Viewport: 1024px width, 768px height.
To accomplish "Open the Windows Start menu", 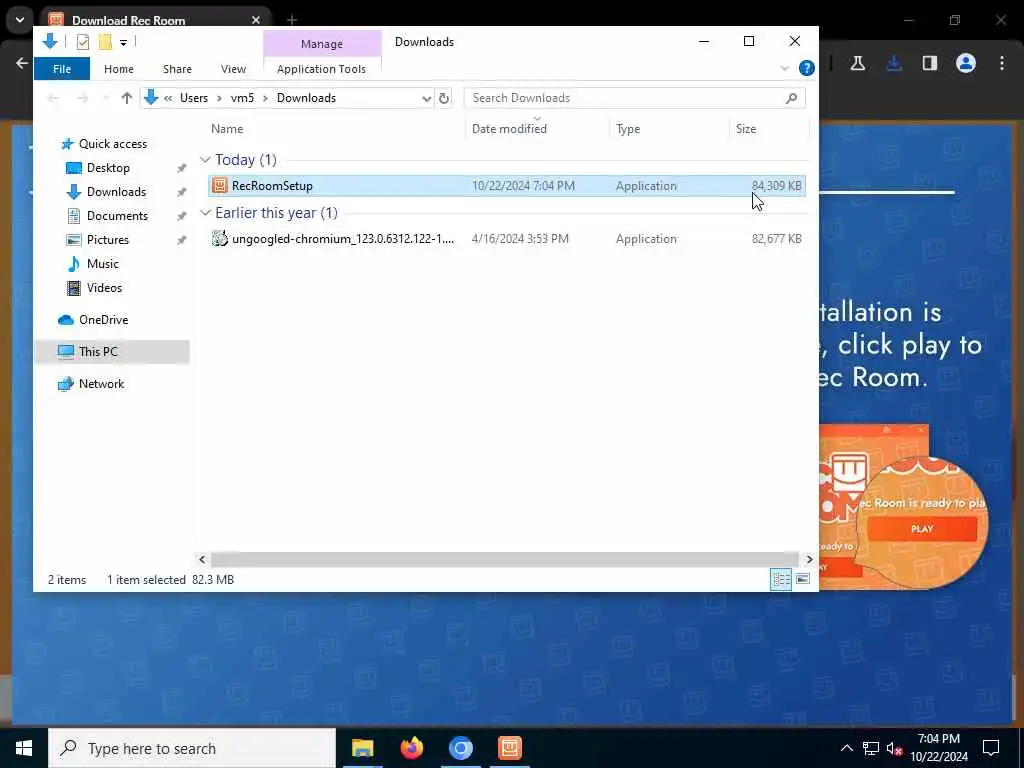I will (x=24, y=748).
